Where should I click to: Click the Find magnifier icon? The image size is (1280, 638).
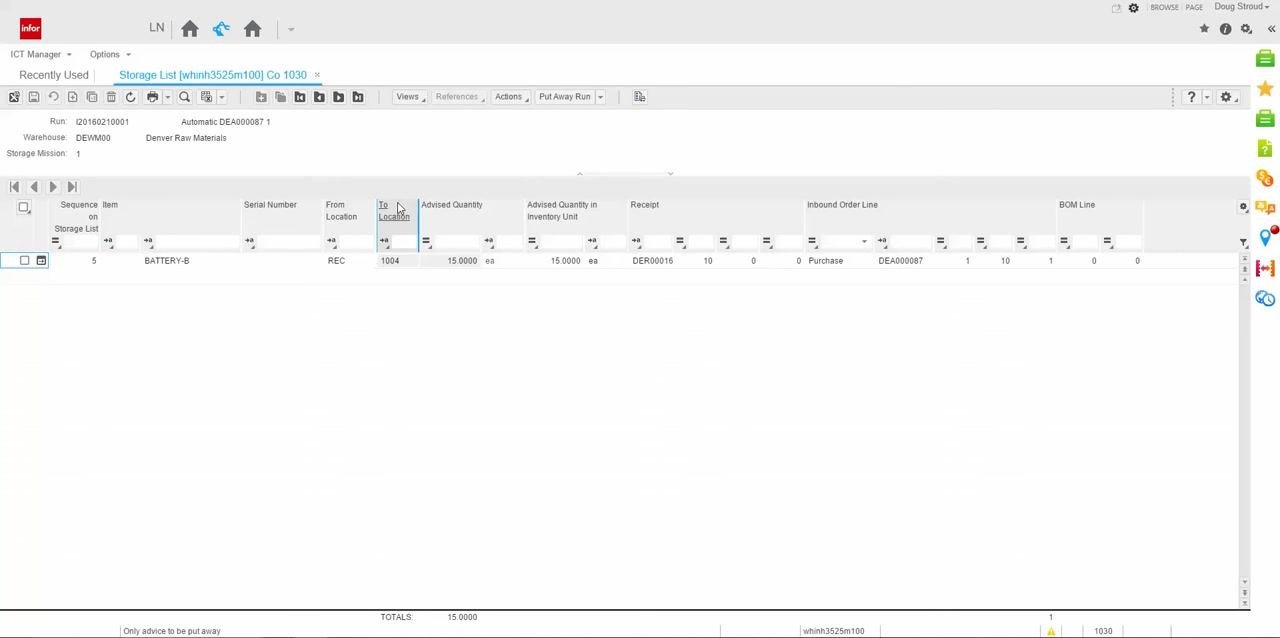(184, 97)
